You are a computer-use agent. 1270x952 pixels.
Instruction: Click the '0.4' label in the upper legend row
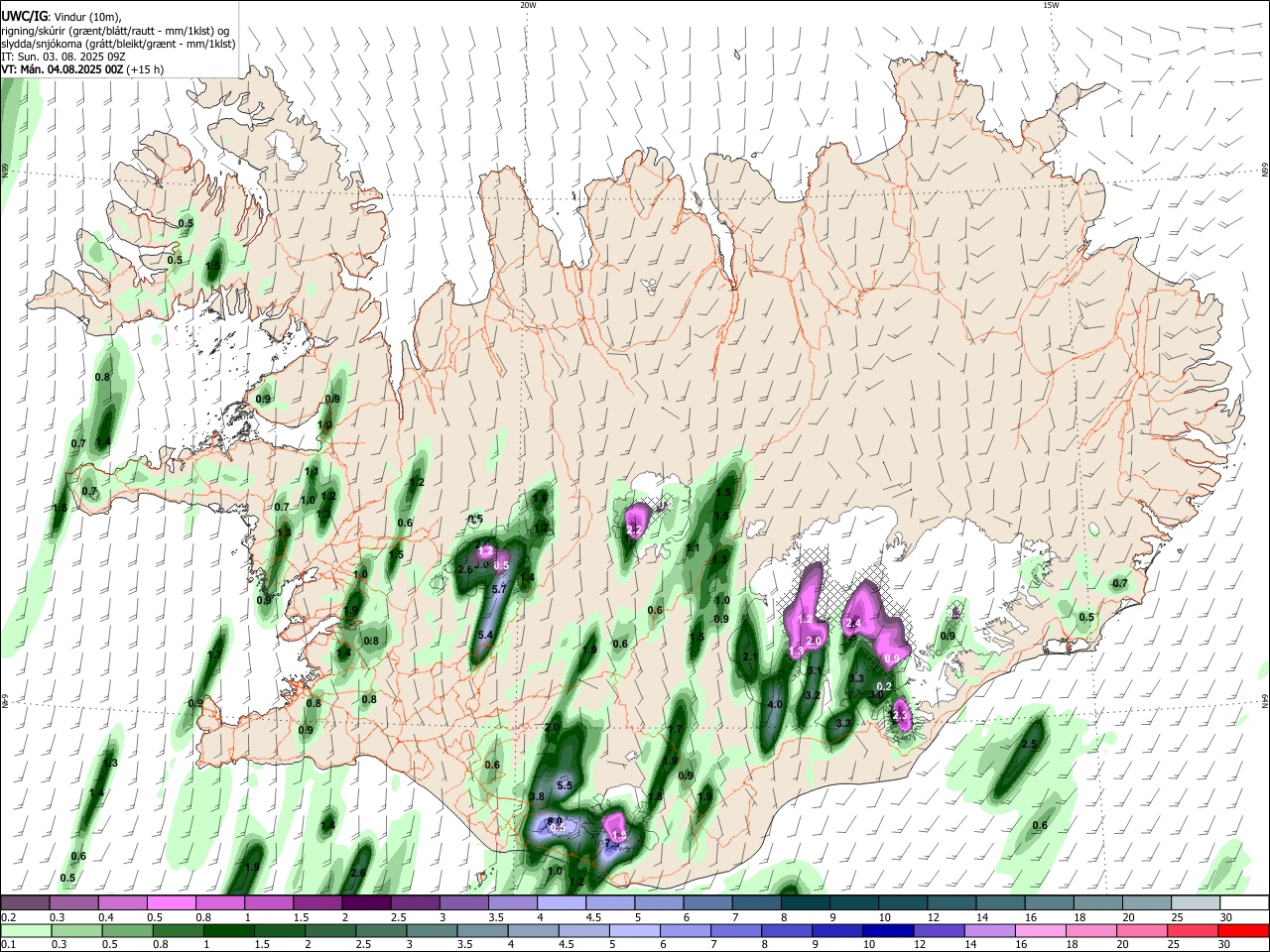pyautogui.click(x=106, y=917)
